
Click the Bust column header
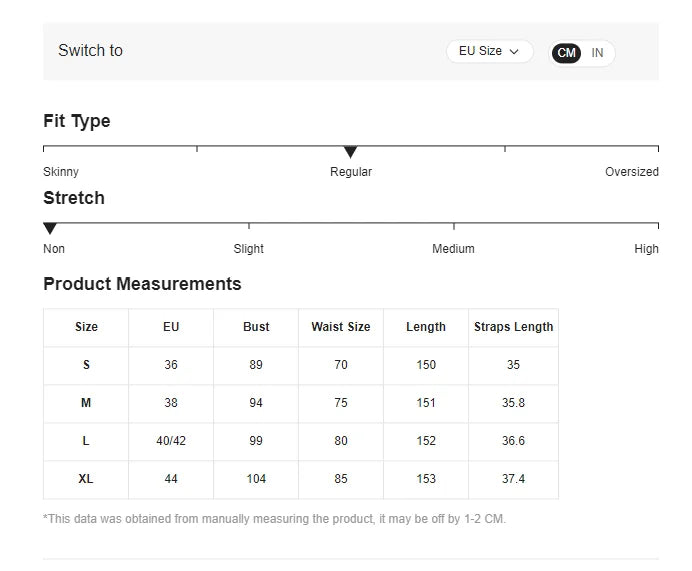click(256, 327)
